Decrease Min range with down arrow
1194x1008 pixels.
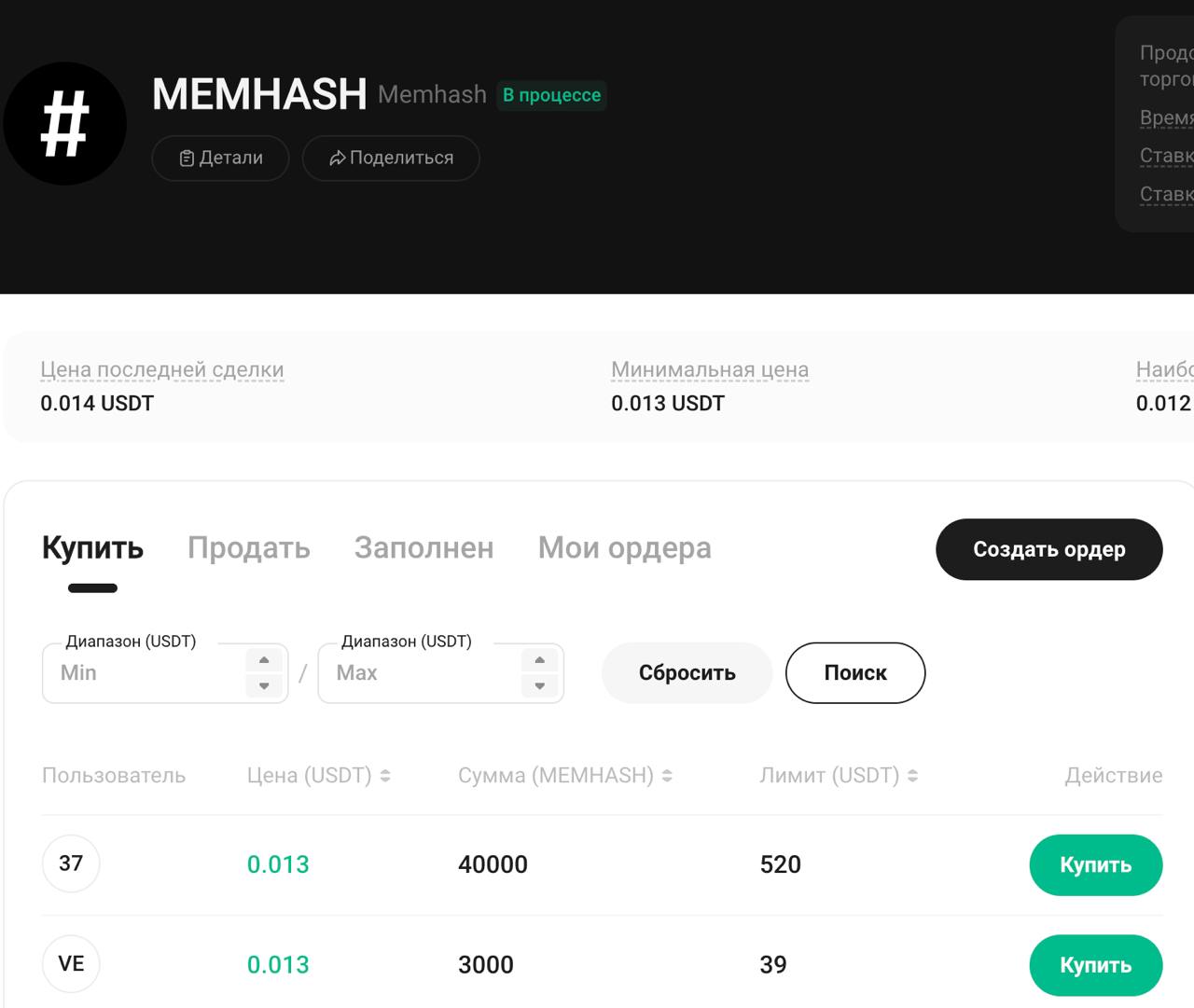pos(264,685)
